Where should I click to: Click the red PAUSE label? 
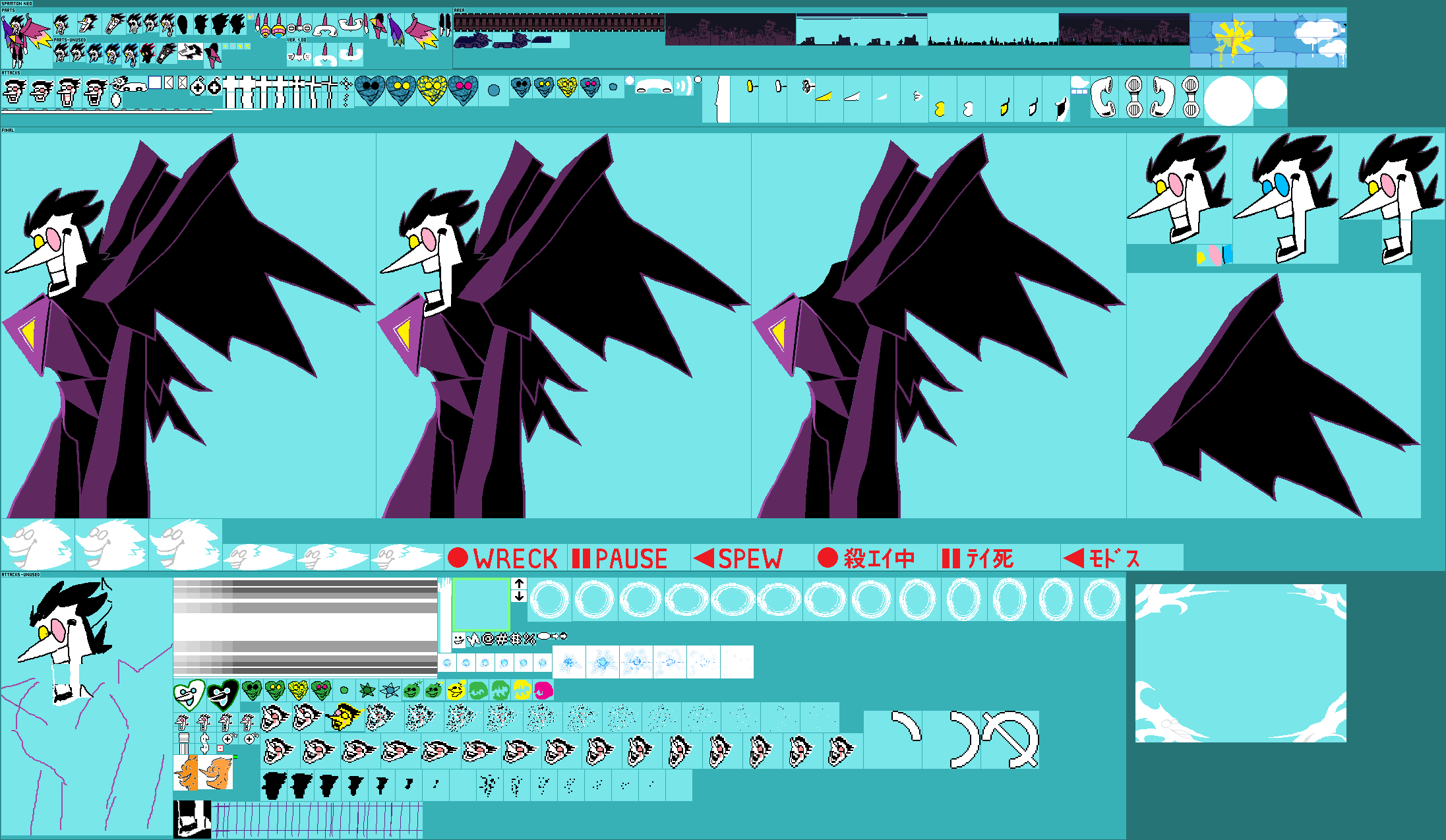[620, 558]
